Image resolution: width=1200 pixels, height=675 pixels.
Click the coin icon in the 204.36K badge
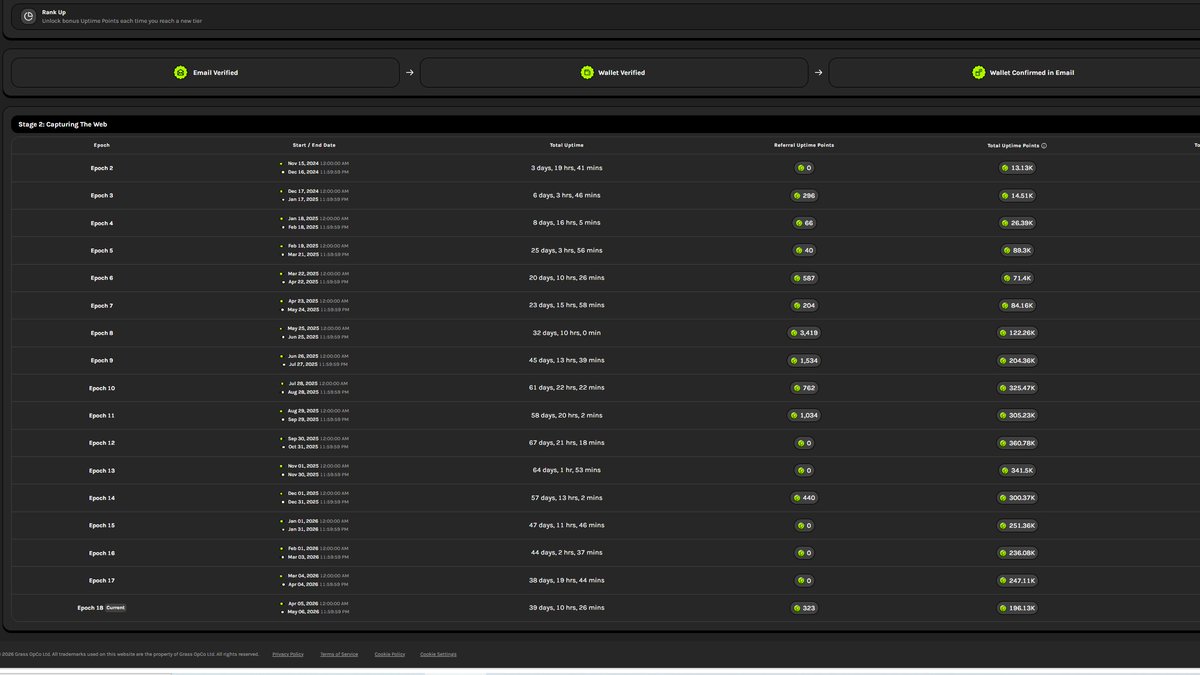click(x=1003, y=360)
